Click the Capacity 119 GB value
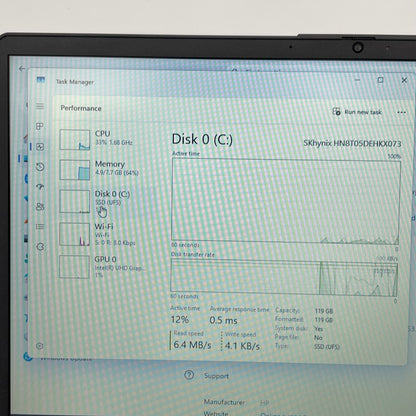The width and height of the screenshot is (416, 416). [x=324, y=311]
